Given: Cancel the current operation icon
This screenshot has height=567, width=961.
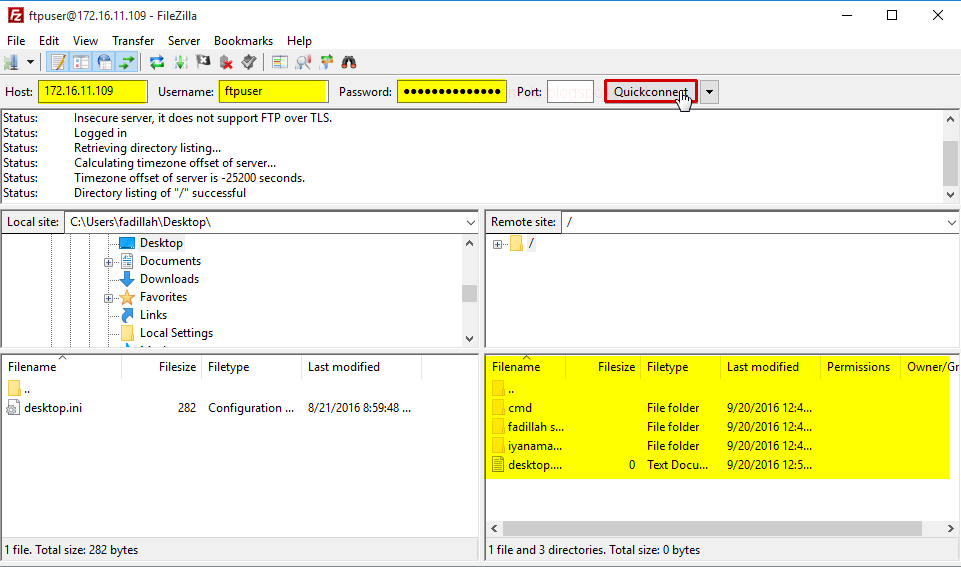Looking at the screenshot, I should coord(203,62).
